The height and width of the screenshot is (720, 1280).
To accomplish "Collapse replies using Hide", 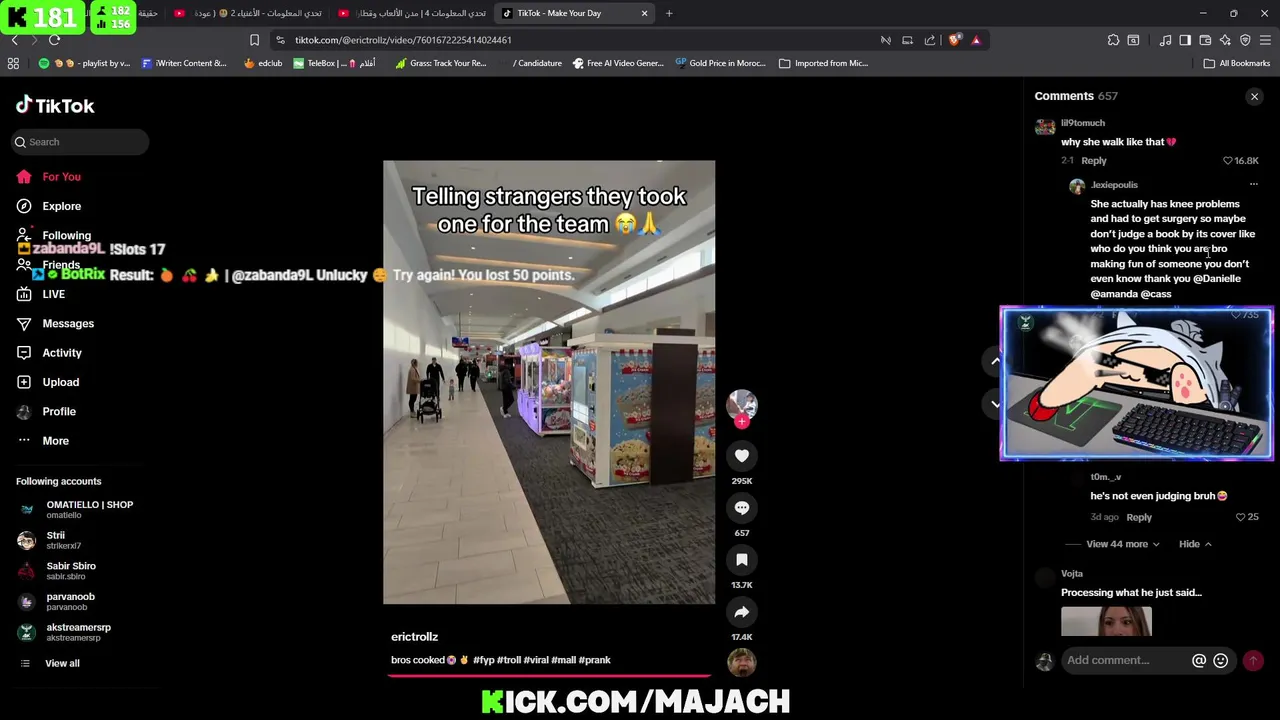I will [x=1195, y=544].
